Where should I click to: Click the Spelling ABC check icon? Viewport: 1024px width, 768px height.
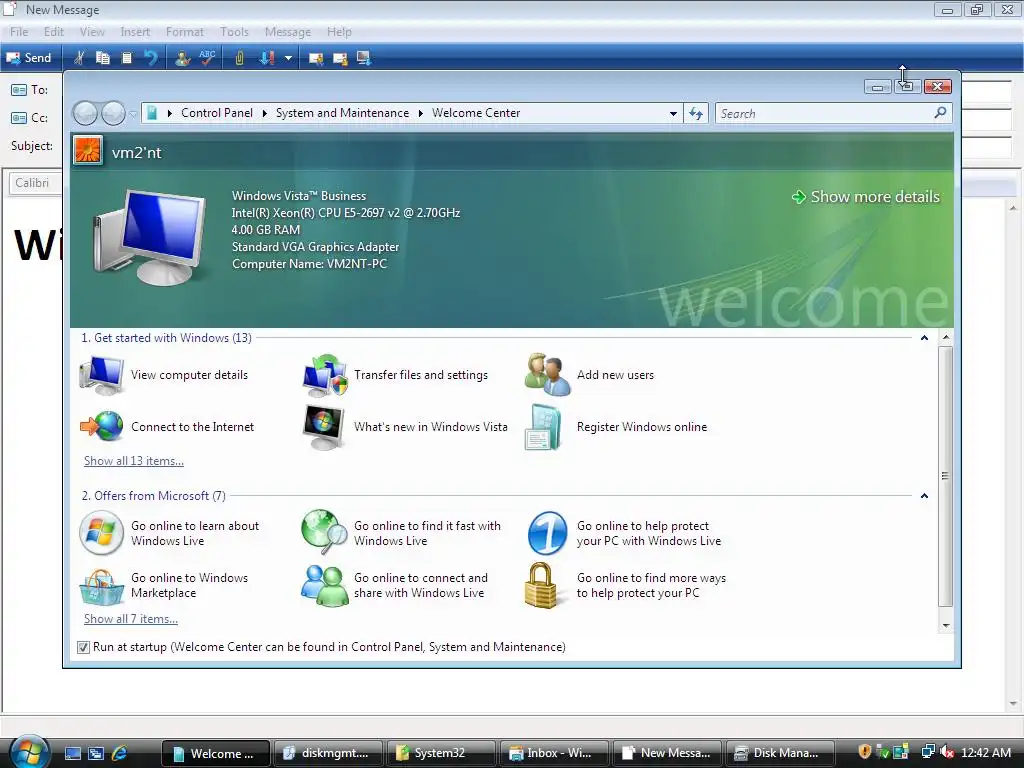click(x=207, y=58)
